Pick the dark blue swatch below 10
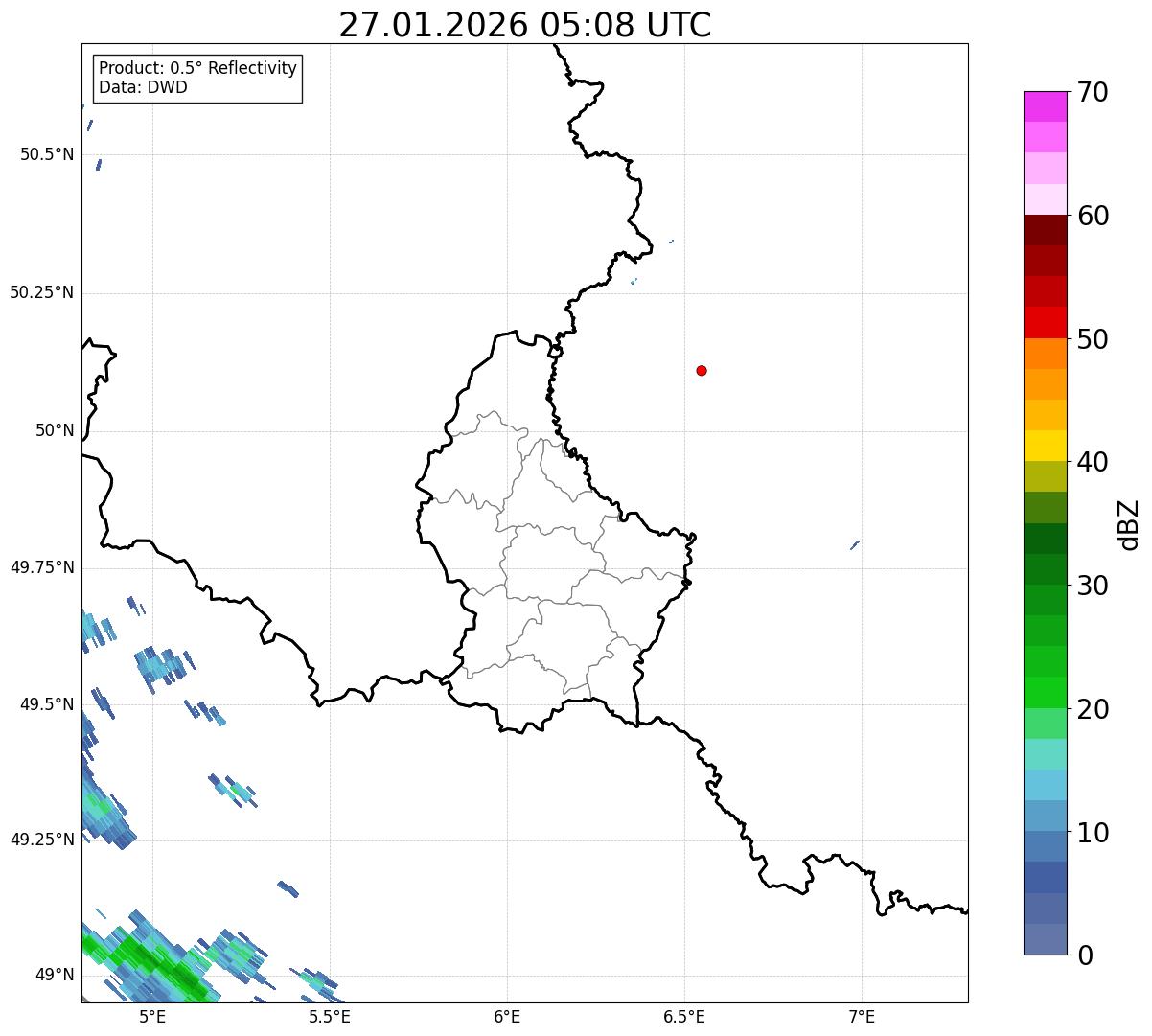This screenshot has width=1152, height=1036. tap(1045, 878)
